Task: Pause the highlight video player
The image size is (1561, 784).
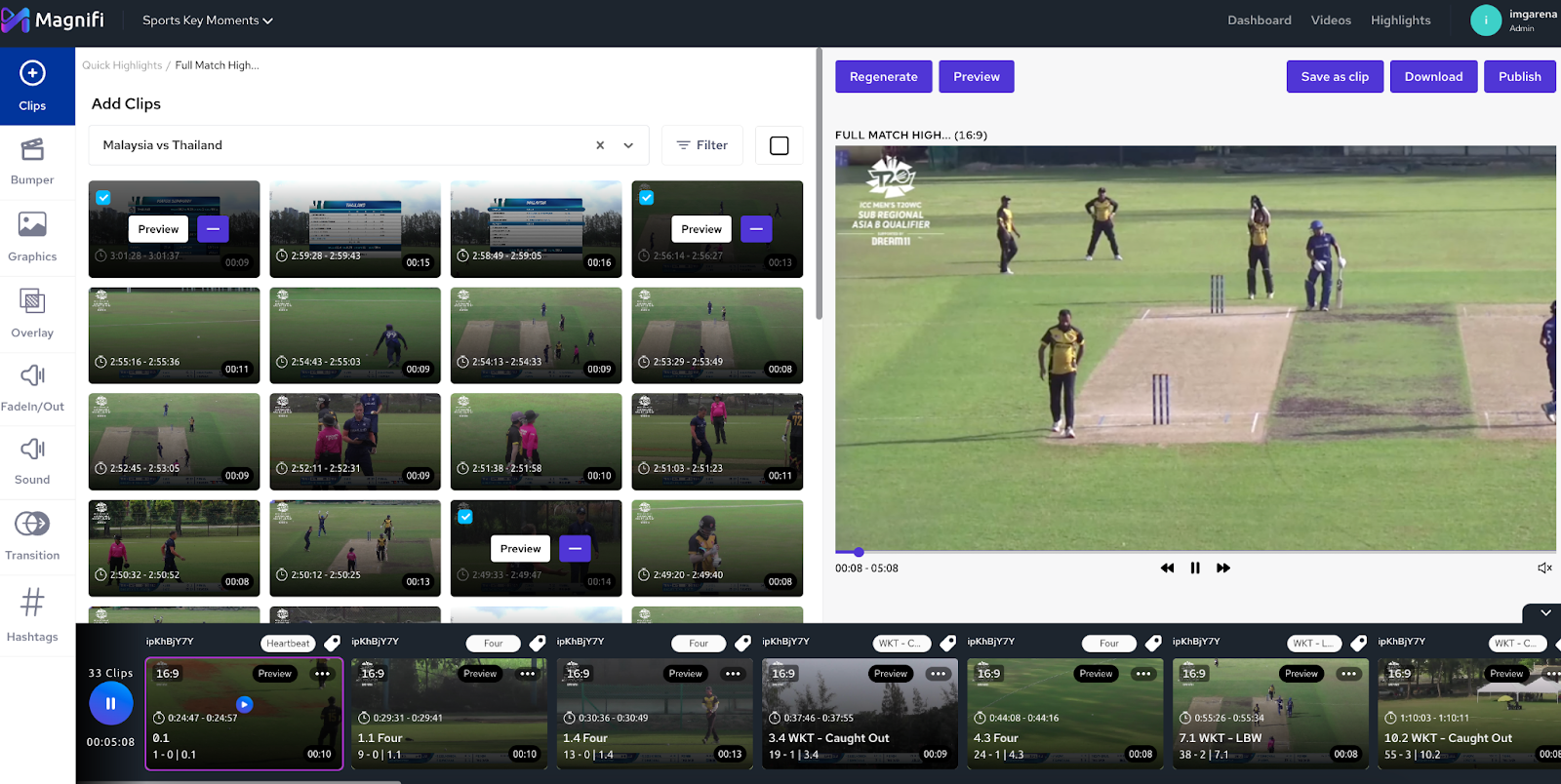Action: point(1195,568)
